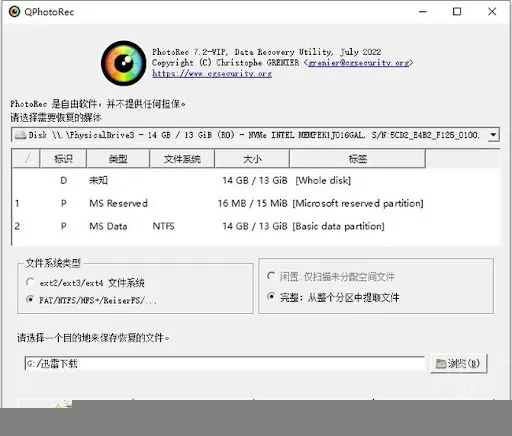Maximize the QPhotoRec window
Image resolution: width=512 pixels, height=436 pixels.
pos(457,12)
